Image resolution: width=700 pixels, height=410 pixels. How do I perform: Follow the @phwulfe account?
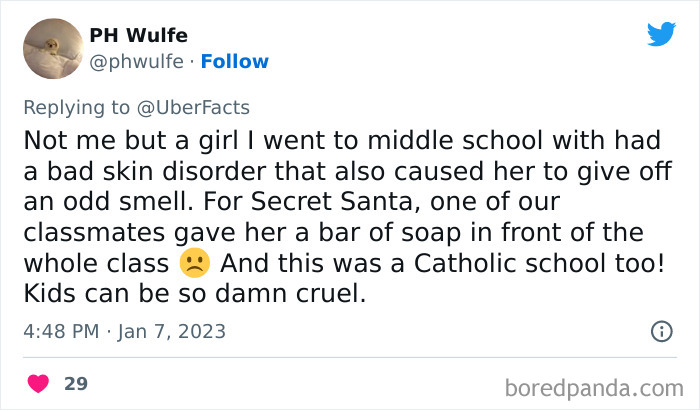coord(235,62)
